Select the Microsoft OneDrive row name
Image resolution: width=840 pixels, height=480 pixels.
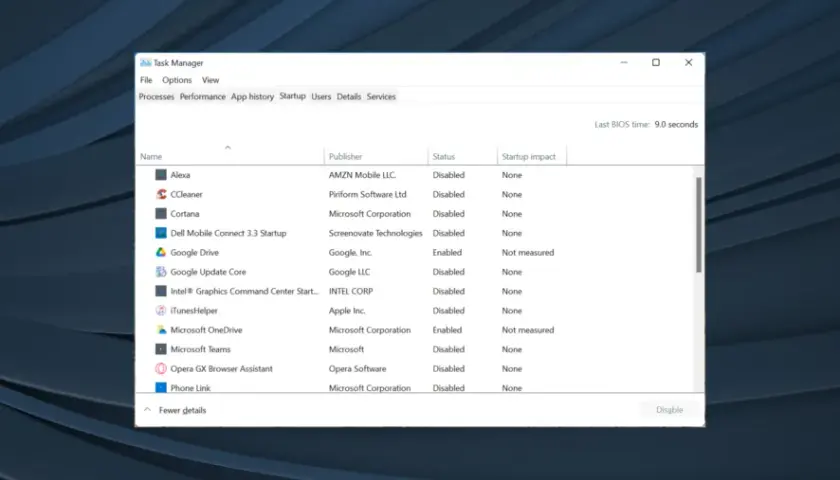coord(206,329)
